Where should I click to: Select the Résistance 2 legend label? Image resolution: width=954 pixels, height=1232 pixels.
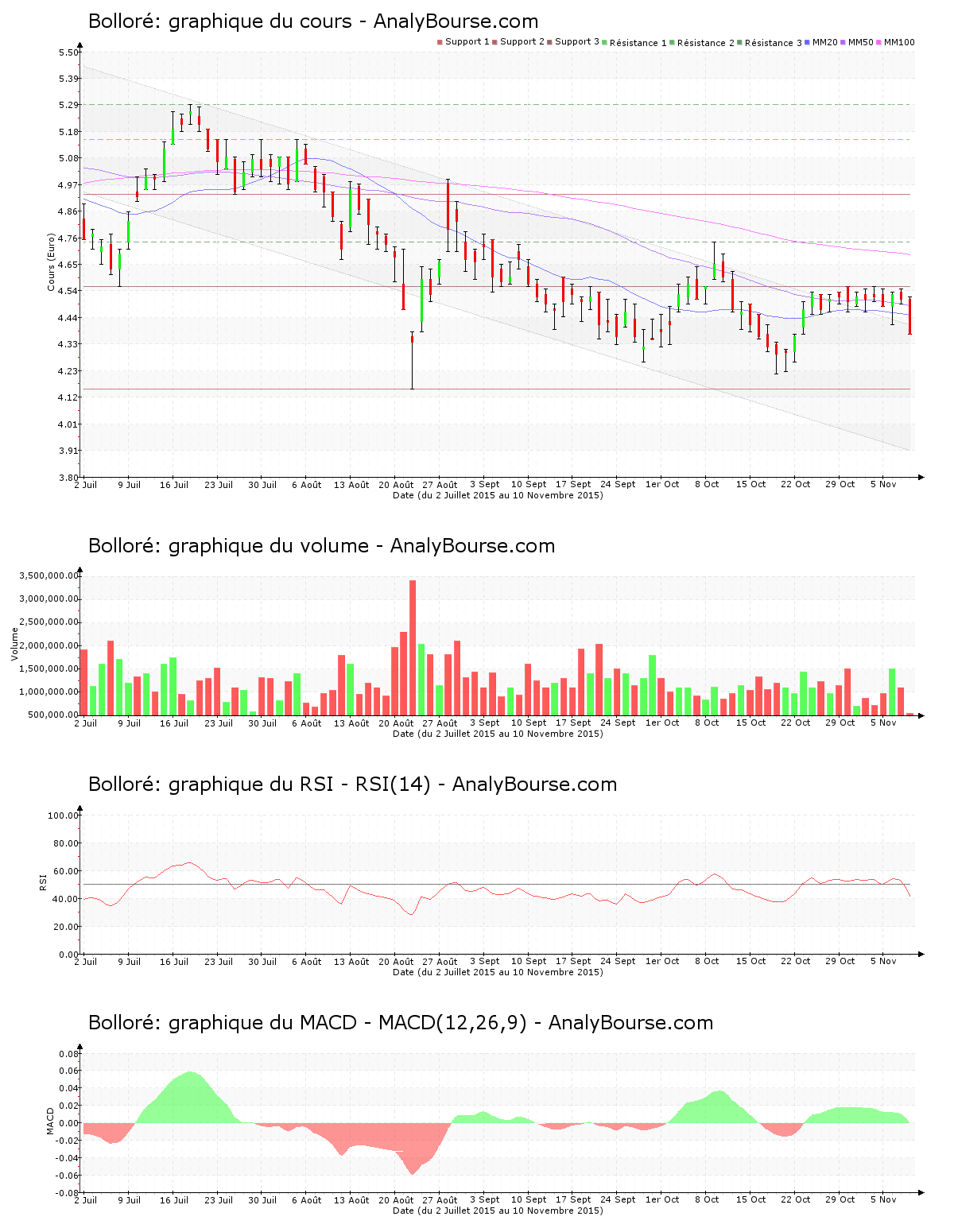[x=706, y=43]
